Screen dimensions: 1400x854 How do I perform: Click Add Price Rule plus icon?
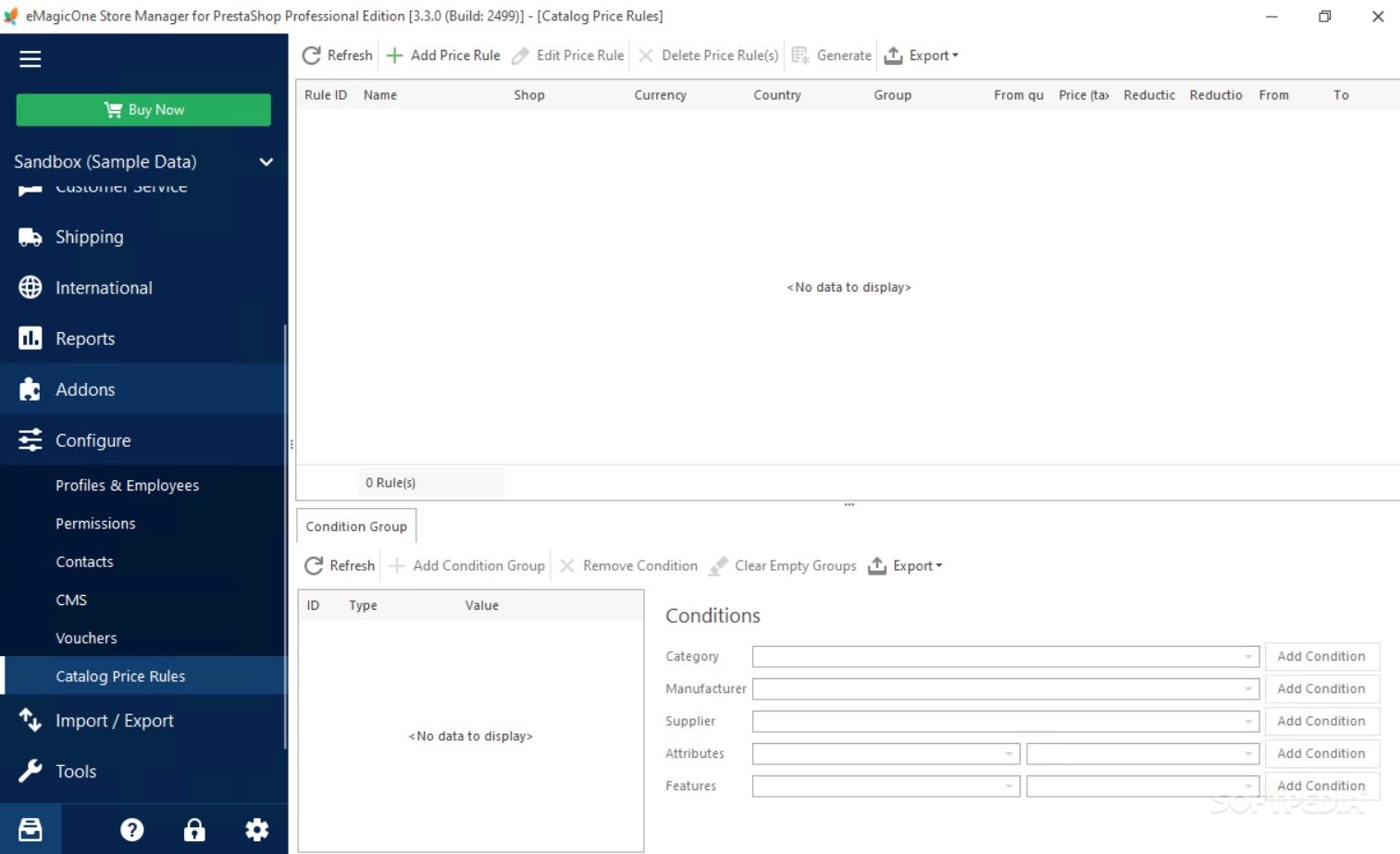(394, 56)
